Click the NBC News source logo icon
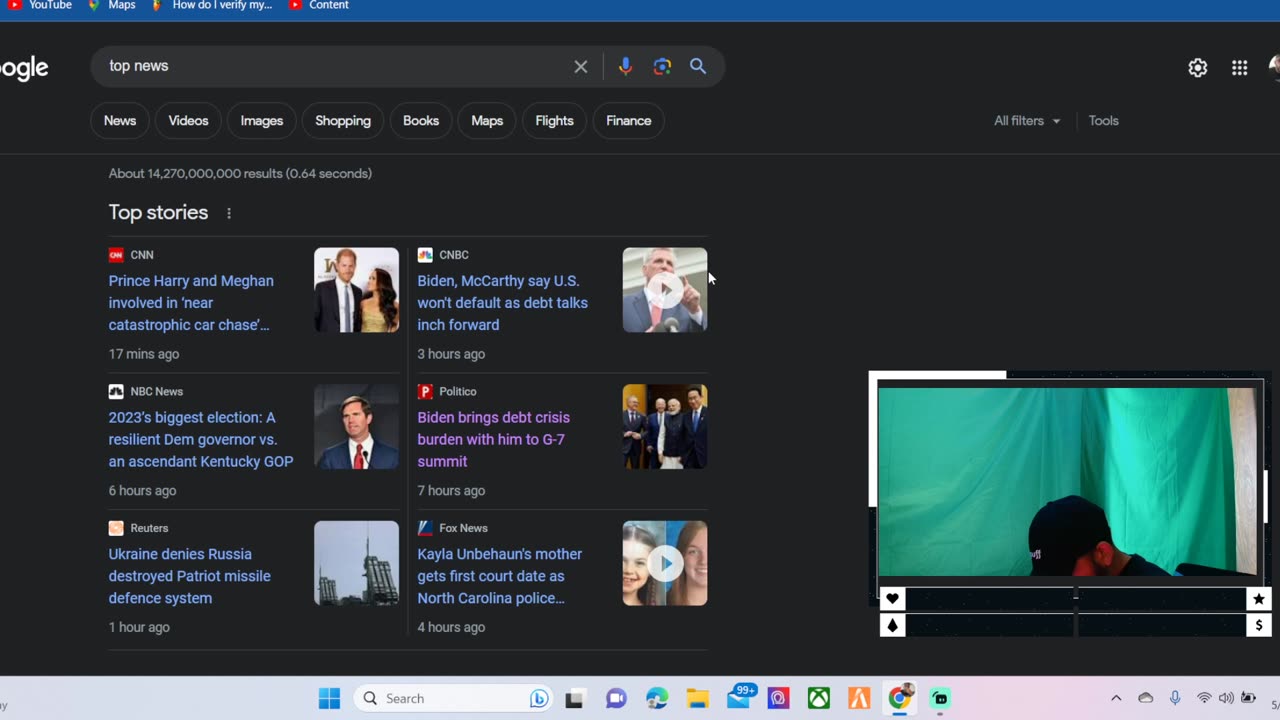The height and width of the screenshot is (720, 1280). 116,392
